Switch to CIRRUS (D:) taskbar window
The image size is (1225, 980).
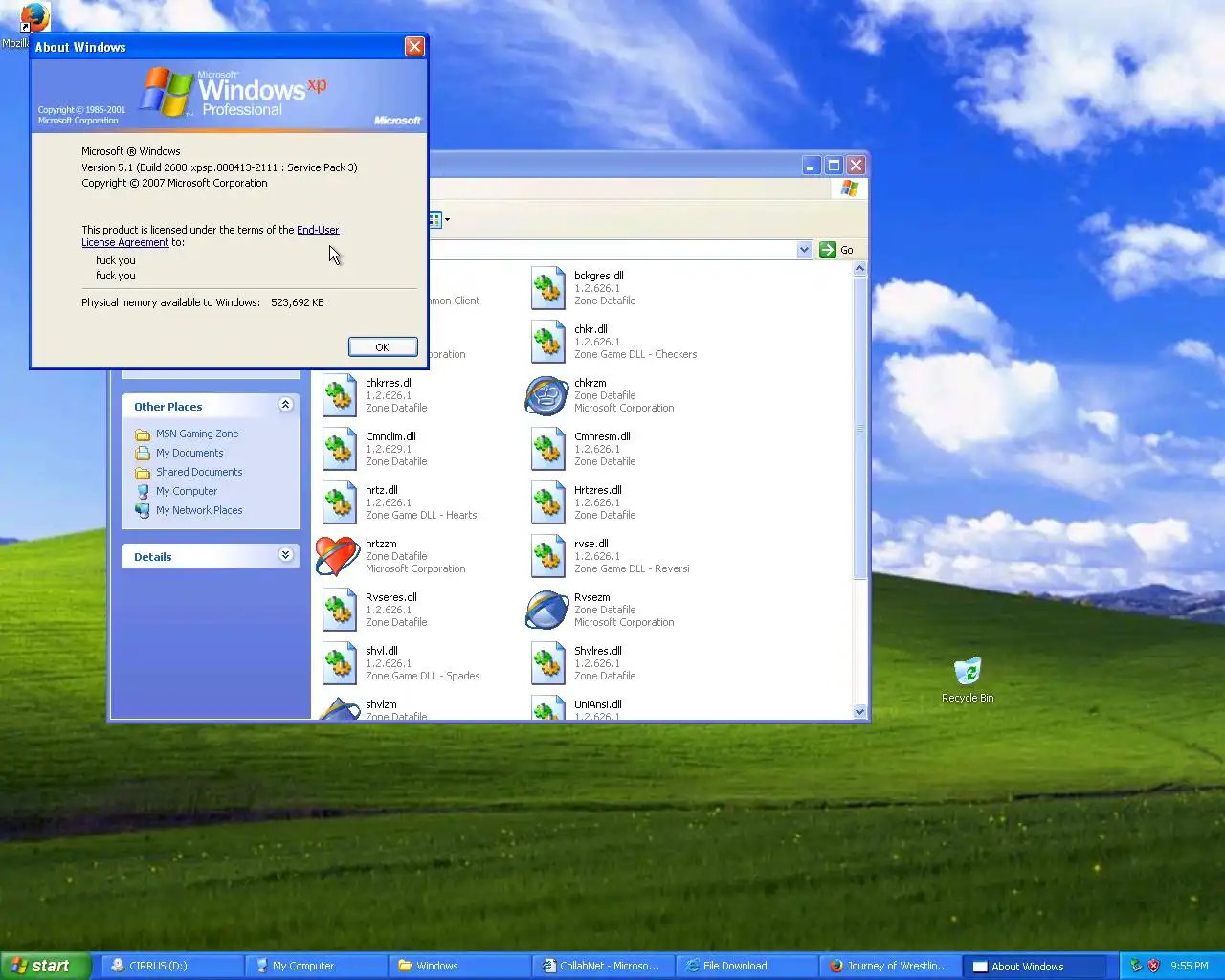[172, 966]
